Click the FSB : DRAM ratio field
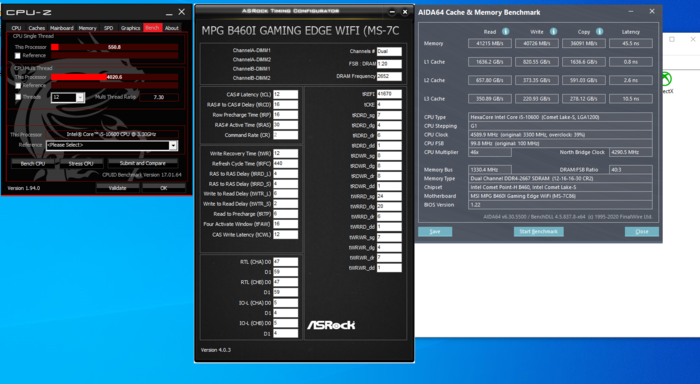700x384 pixels. (x=389, y=64)
